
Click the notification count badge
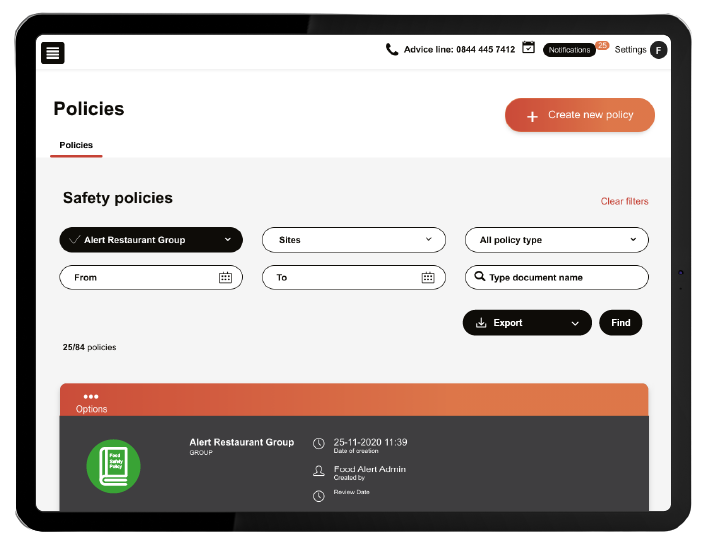[x=602, y=45]
